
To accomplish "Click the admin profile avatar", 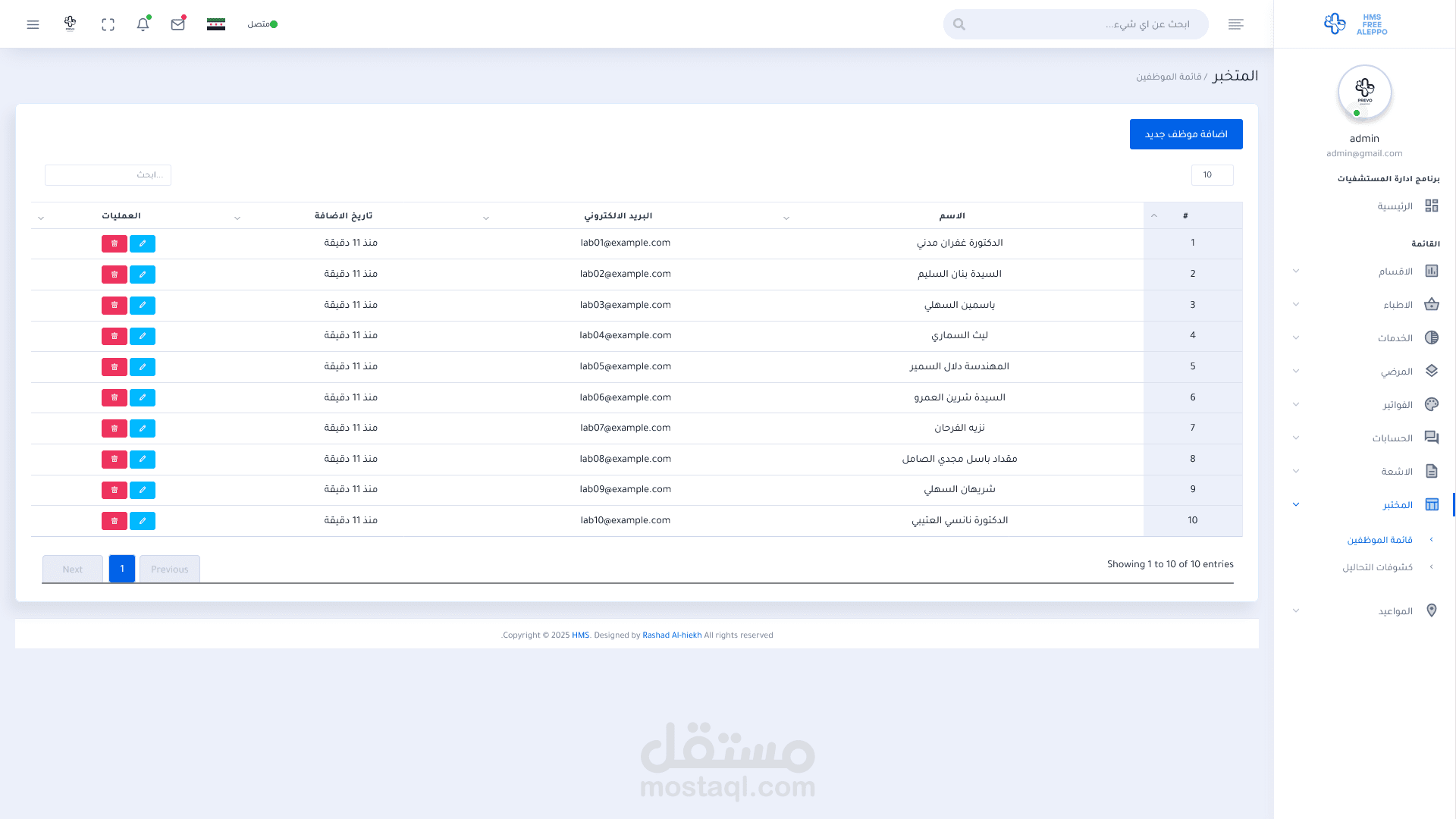I will point(1364,92).
